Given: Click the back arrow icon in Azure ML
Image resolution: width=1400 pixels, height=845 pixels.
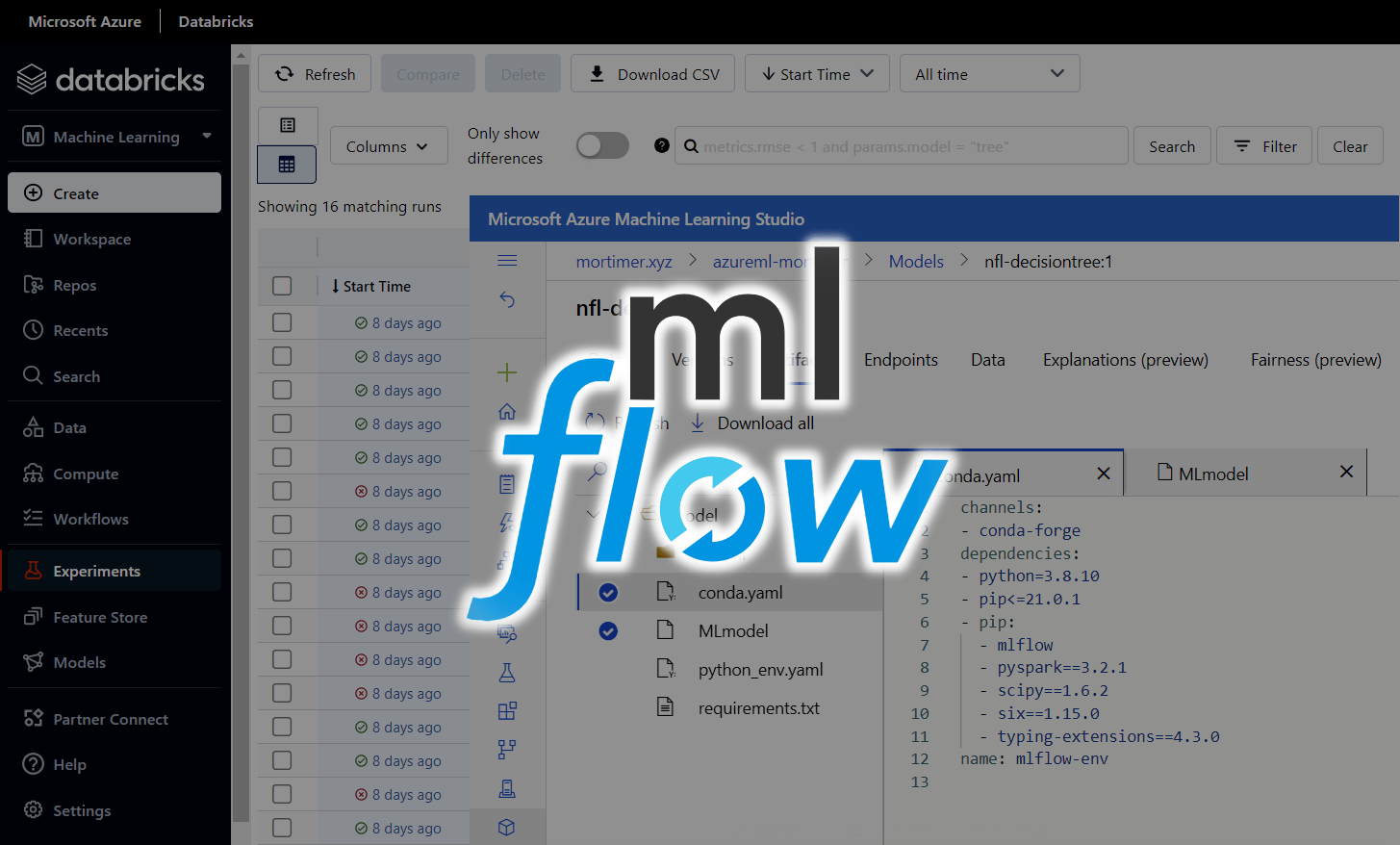Looking at the screenshot, I should [507, 300].
